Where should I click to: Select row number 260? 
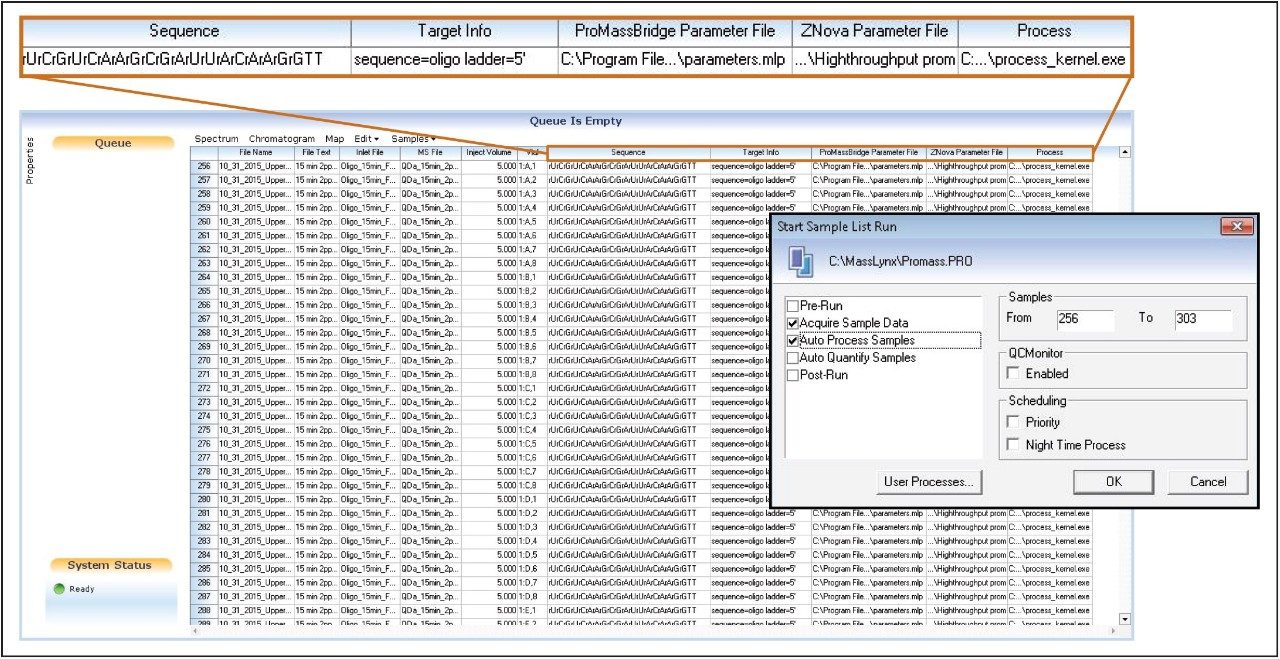[x=204, y=221]
